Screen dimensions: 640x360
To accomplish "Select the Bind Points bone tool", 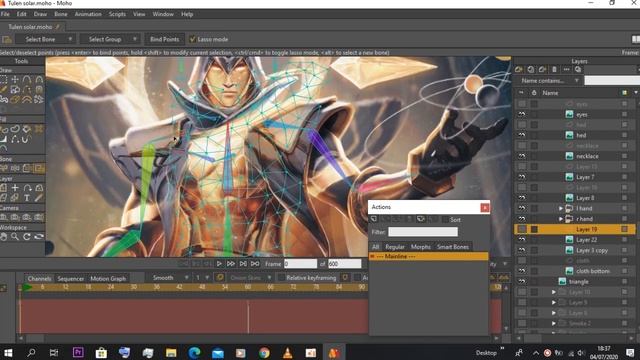I will click(39, 168).
